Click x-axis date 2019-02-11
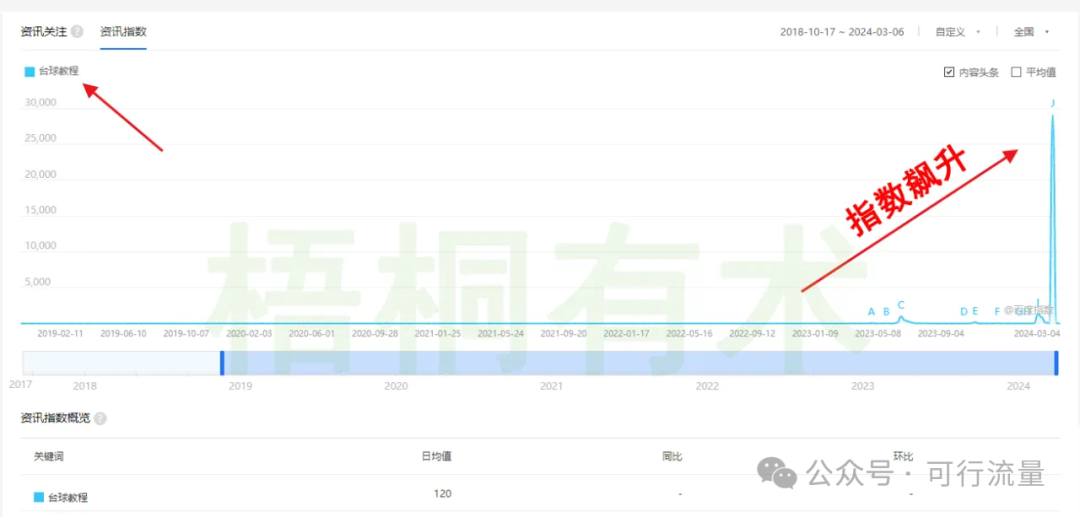The image size is (1080, 517). coord(60,333)
